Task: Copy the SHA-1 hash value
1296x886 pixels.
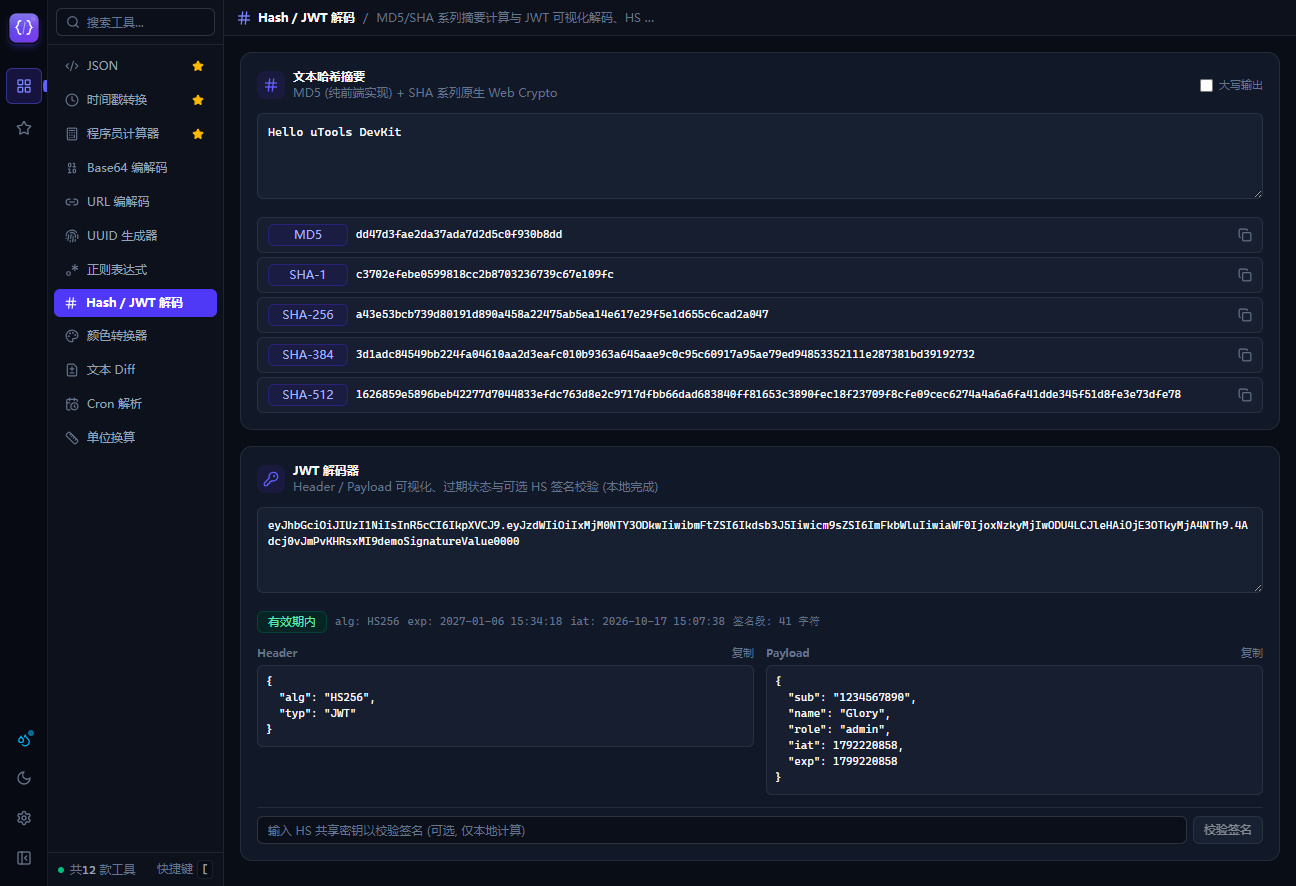Action: pos(1245,275)
